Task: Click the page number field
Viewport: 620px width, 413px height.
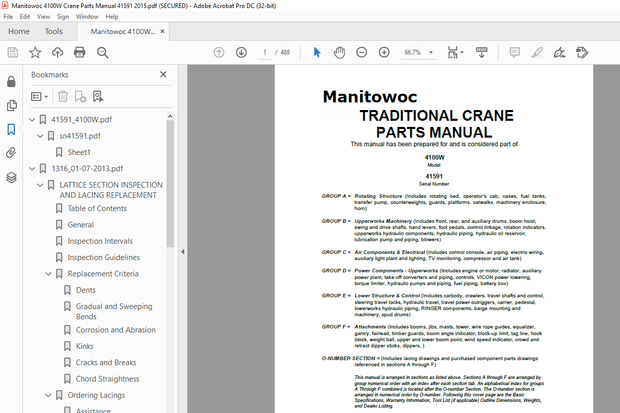Action: (265, 52)
